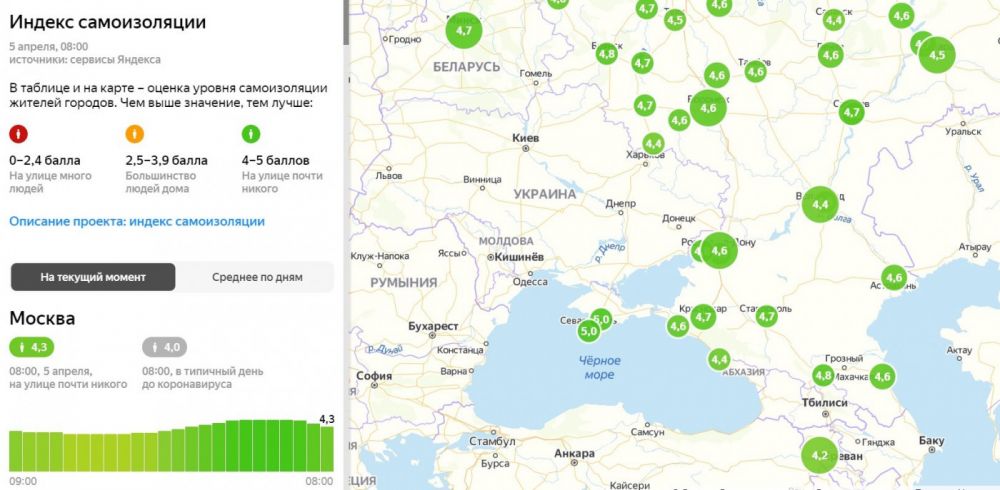This screenshot has width=1000, height=490.
Task: Click the 'Москва' city heading
Action: click(42, 318)
